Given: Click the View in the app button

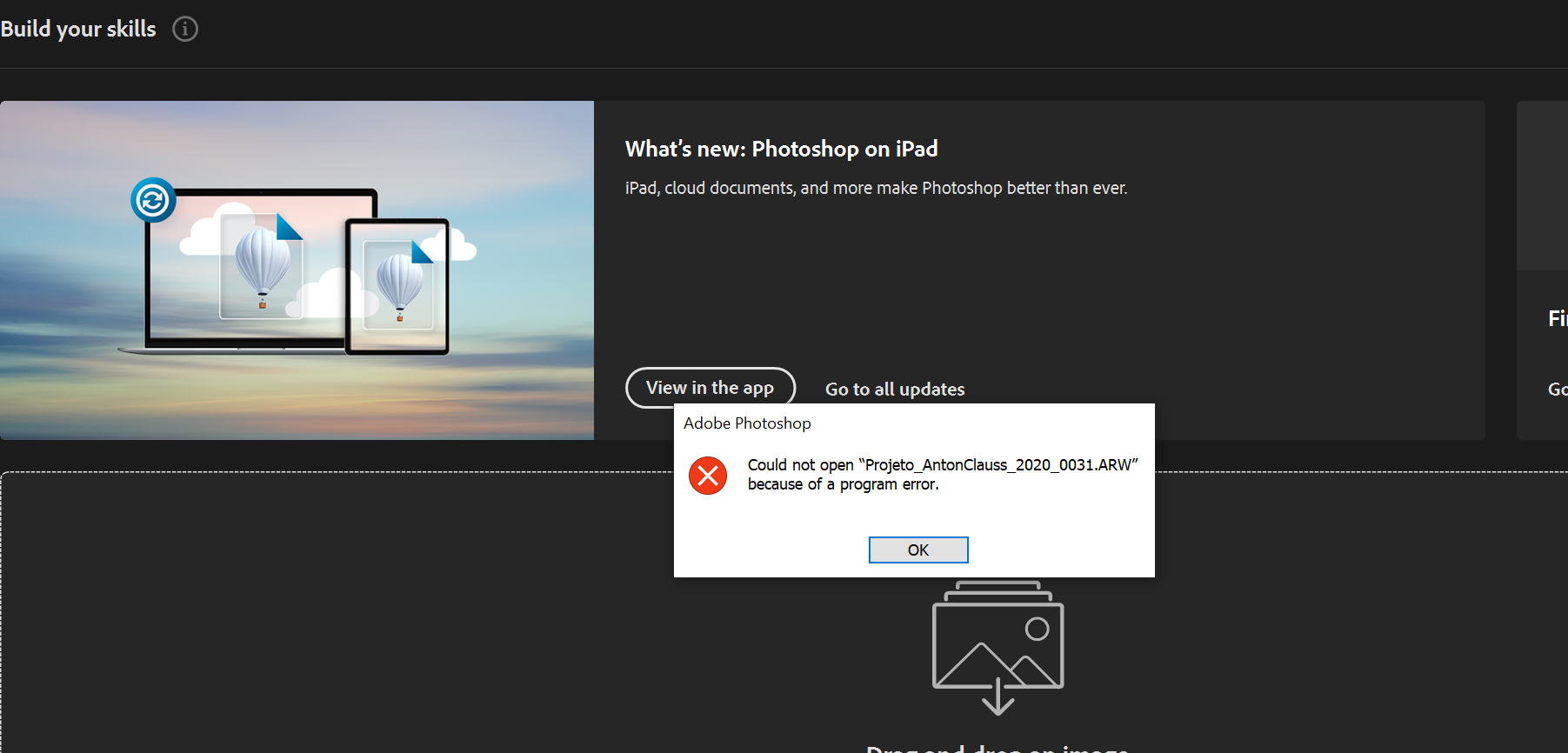Looking at the screenshot, I should pos(711,388).
